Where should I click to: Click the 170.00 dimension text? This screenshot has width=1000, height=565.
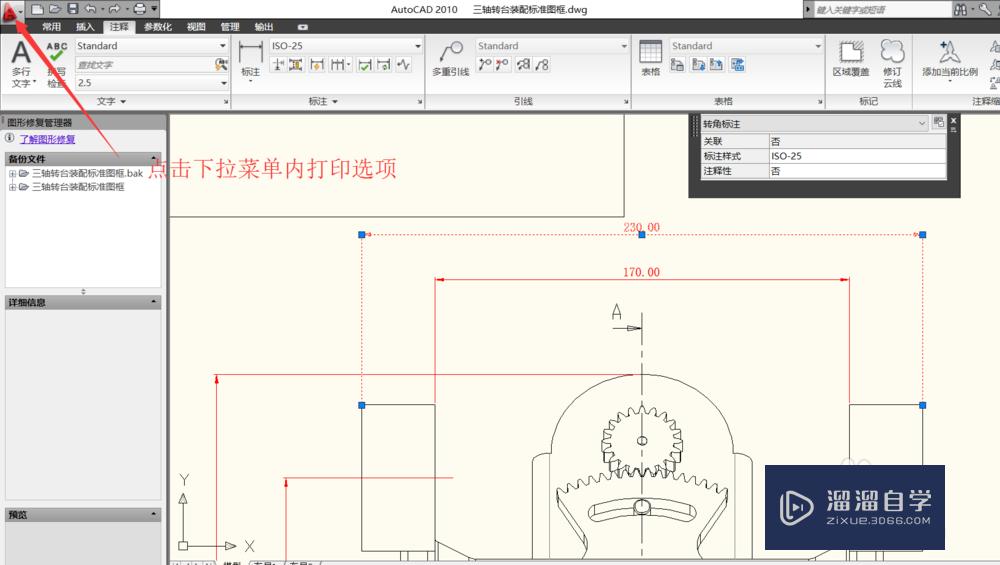tap(641, 272)
